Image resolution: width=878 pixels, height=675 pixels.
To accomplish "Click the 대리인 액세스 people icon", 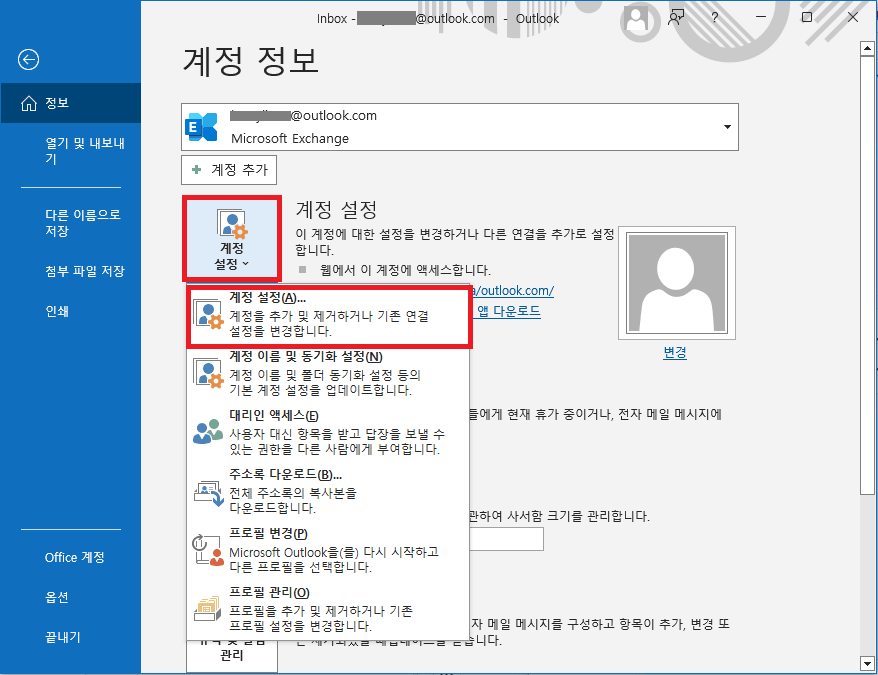I will (208, 431).
